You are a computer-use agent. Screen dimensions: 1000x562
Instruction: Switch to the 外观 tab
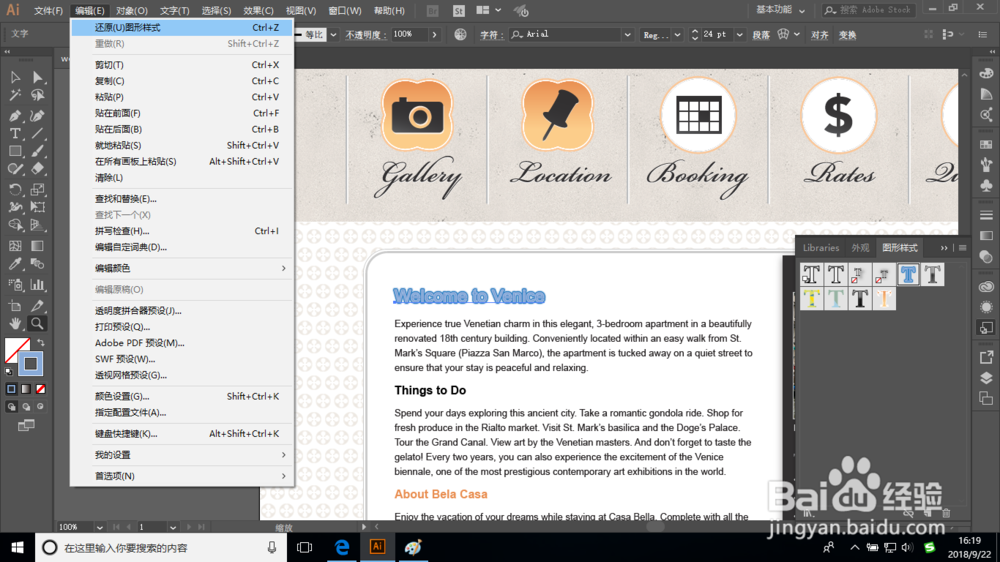point(860,248)
